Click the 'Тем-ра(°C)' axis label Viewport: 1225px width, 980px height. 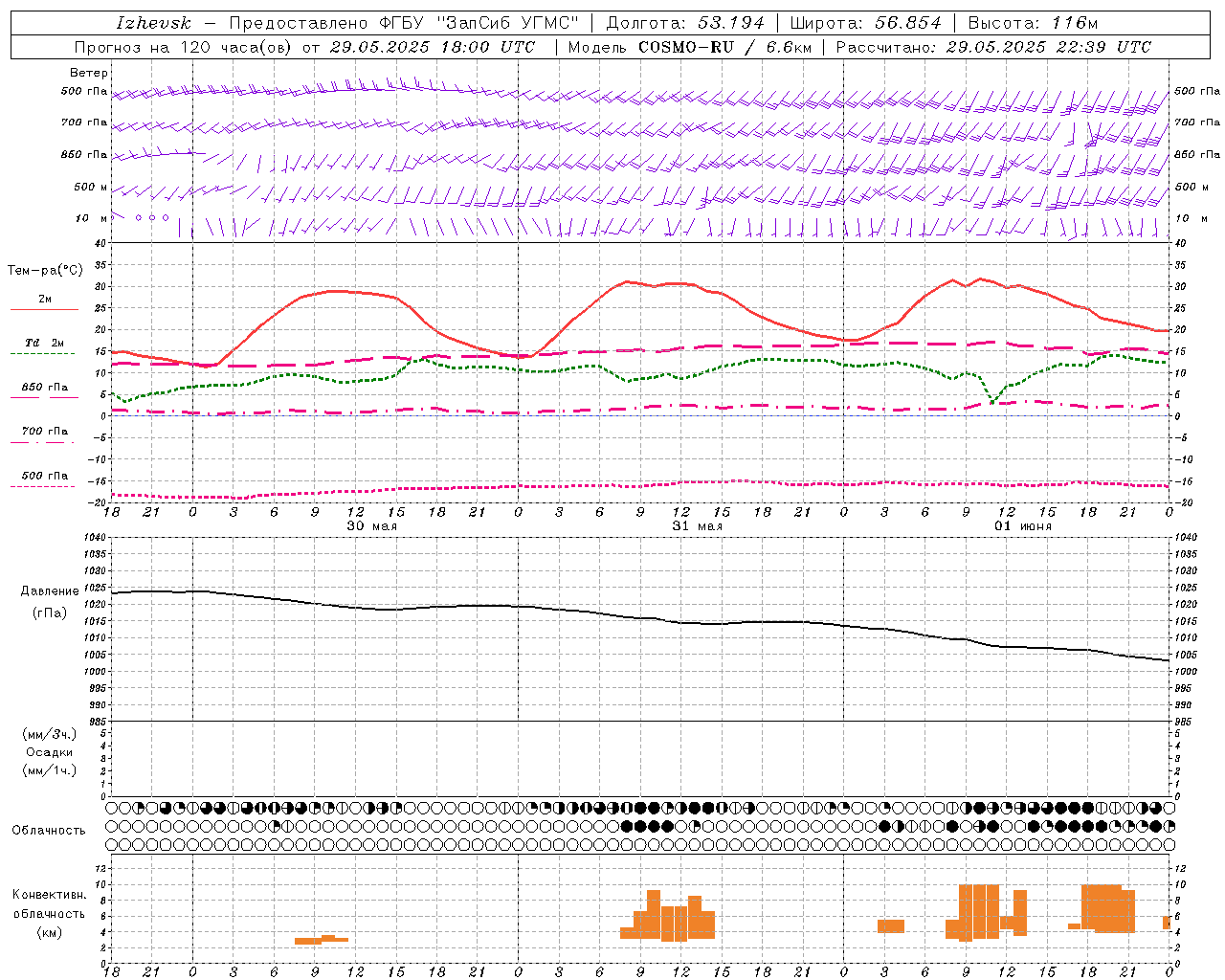click(x=45, y=271)
